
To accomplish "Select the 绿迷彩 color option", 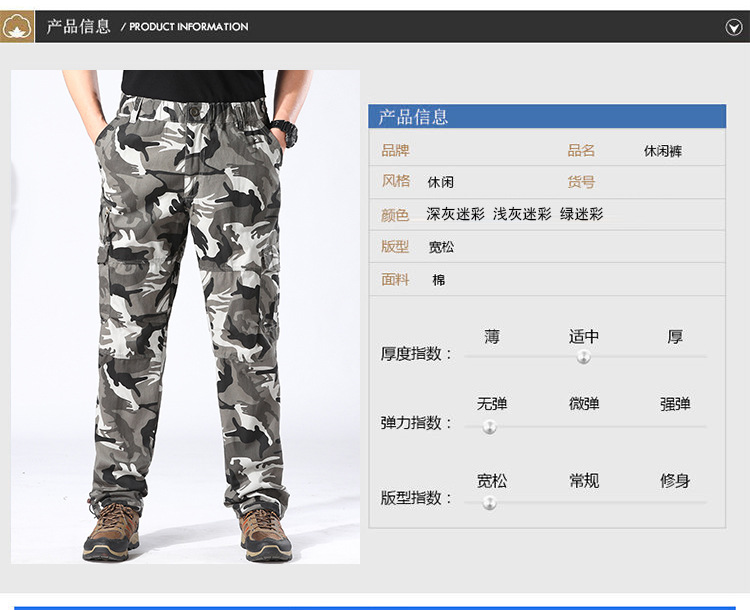I will tap(582, 214).
